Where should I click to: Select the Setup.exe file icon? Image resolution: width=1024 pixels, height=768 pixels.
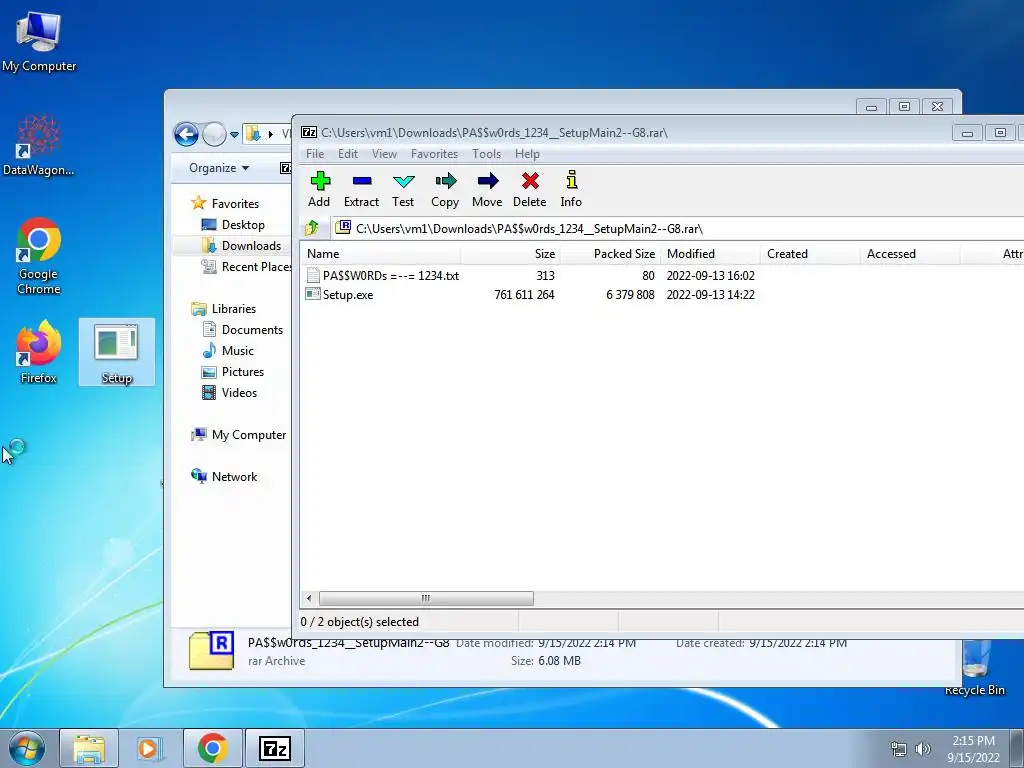[x=313, y=295]
